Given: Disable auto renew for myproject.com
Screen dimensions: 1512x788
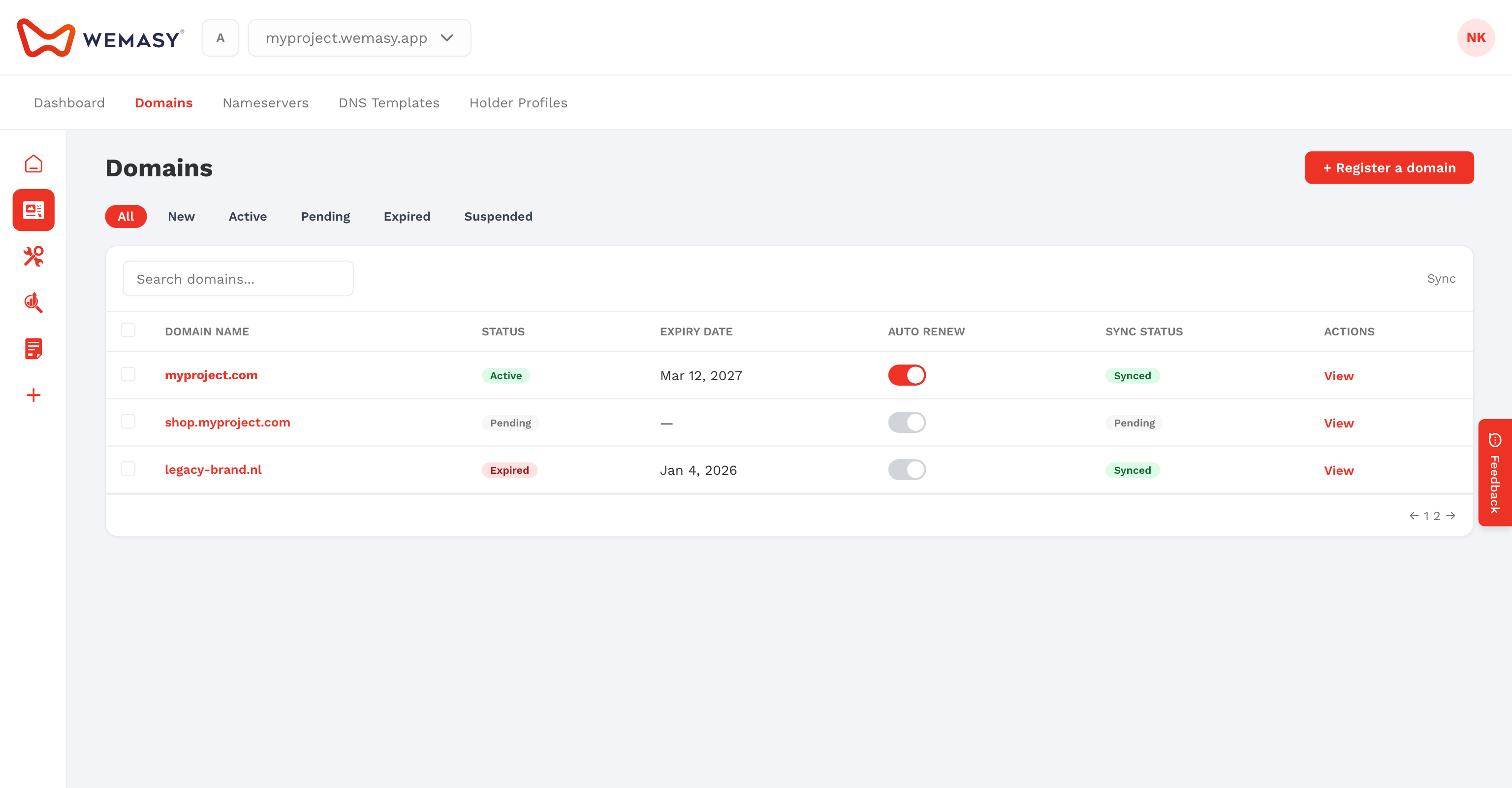Looking at the screenshot, I should [906, 375].
